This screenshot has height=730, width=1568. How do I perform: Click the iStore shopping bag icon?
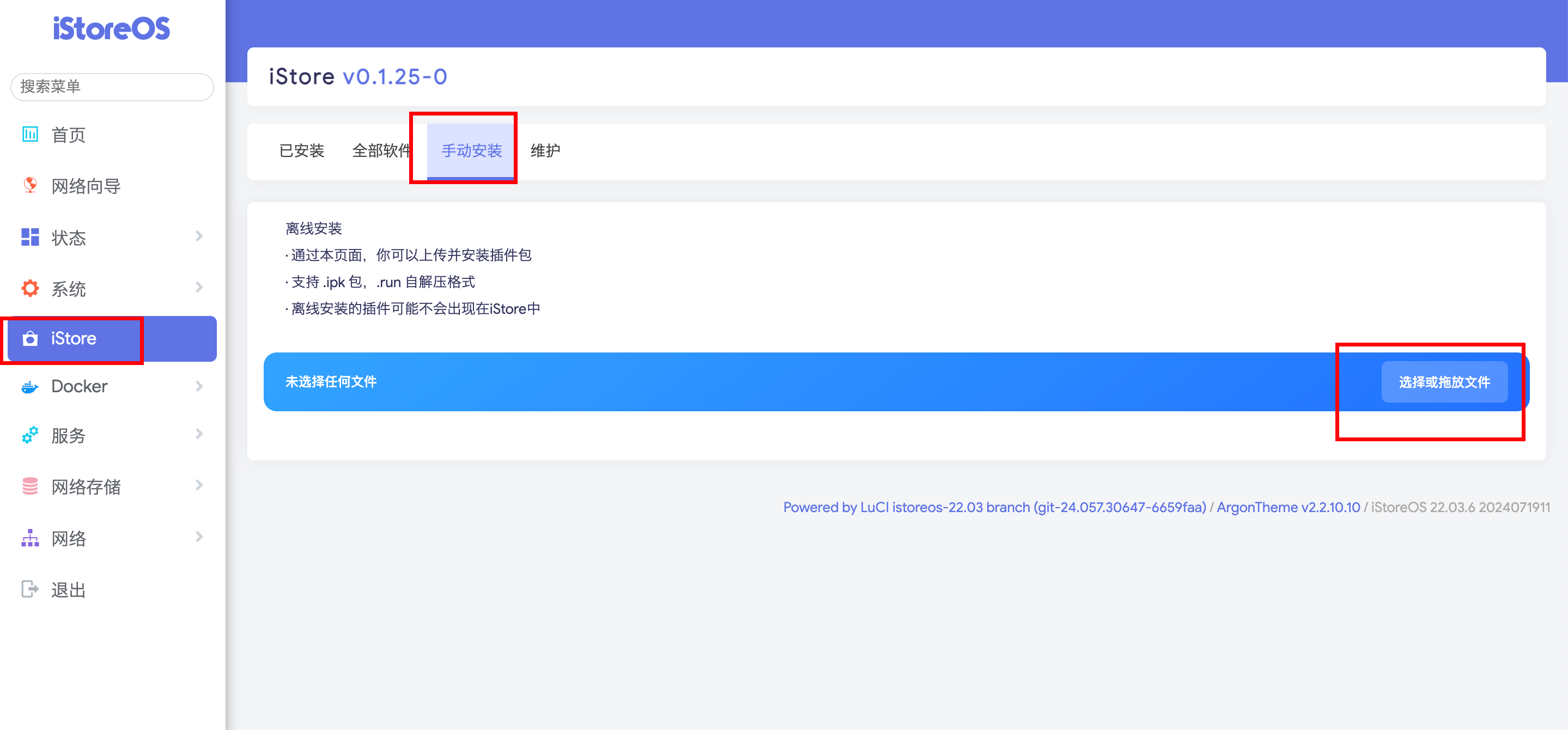pyautogui.click(x=30, y=338)
